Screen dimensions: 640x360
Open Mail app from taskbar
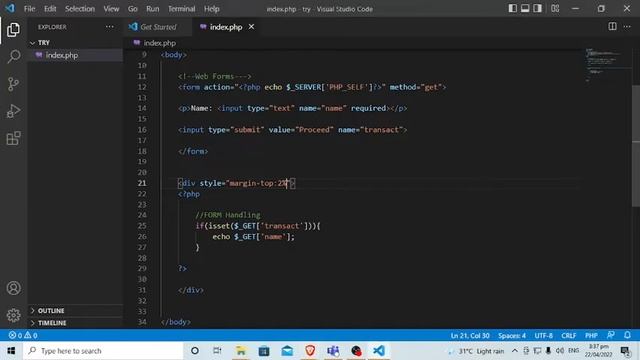point(287,351)
